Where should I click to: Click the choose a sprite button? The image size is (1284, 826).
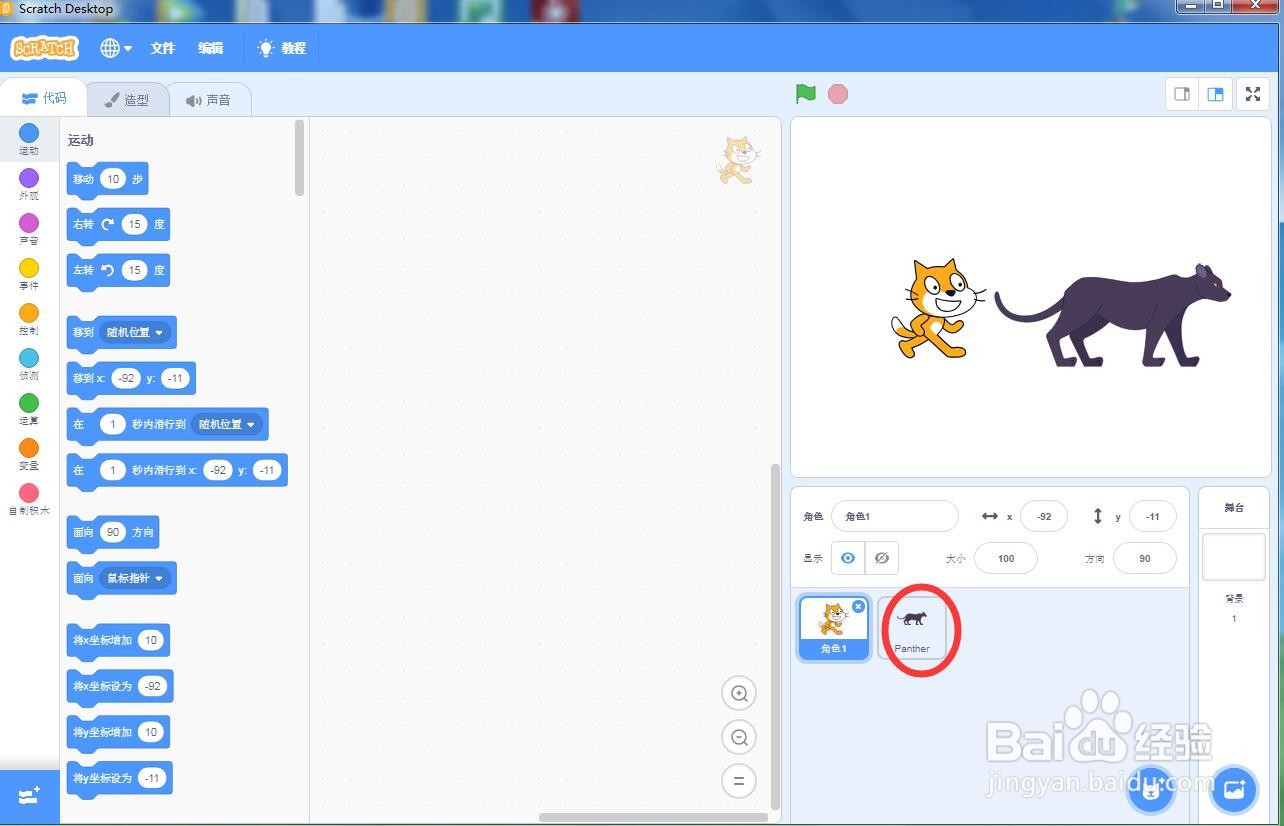coord(1151,791)
